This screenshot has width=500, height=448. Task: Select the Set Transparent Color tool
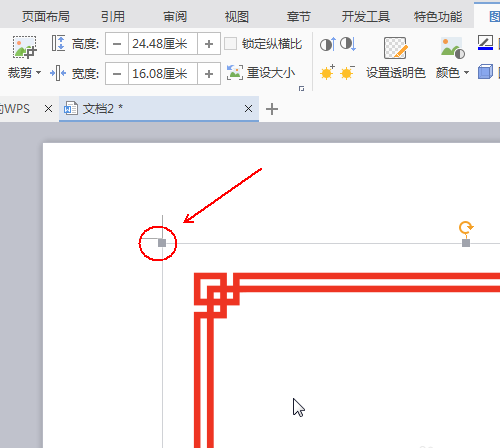click(395, 58)
